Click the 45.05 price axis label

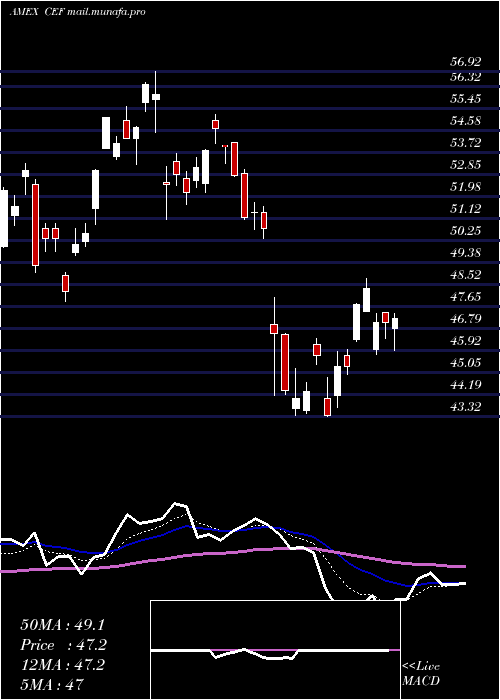click(465, 362)
